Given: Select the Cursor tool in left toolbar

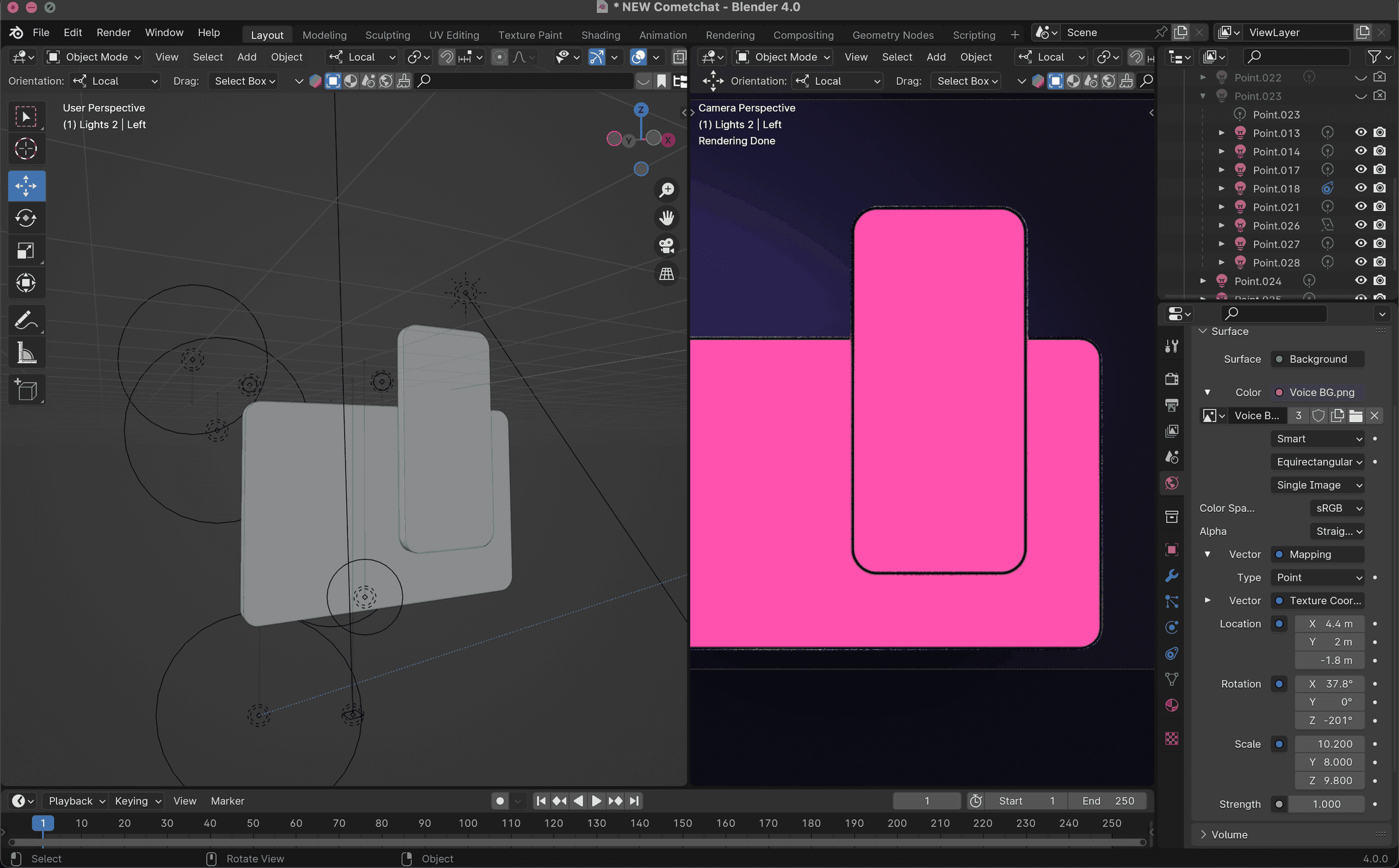Looking at the screenshot, I should [x=26, y=149].
